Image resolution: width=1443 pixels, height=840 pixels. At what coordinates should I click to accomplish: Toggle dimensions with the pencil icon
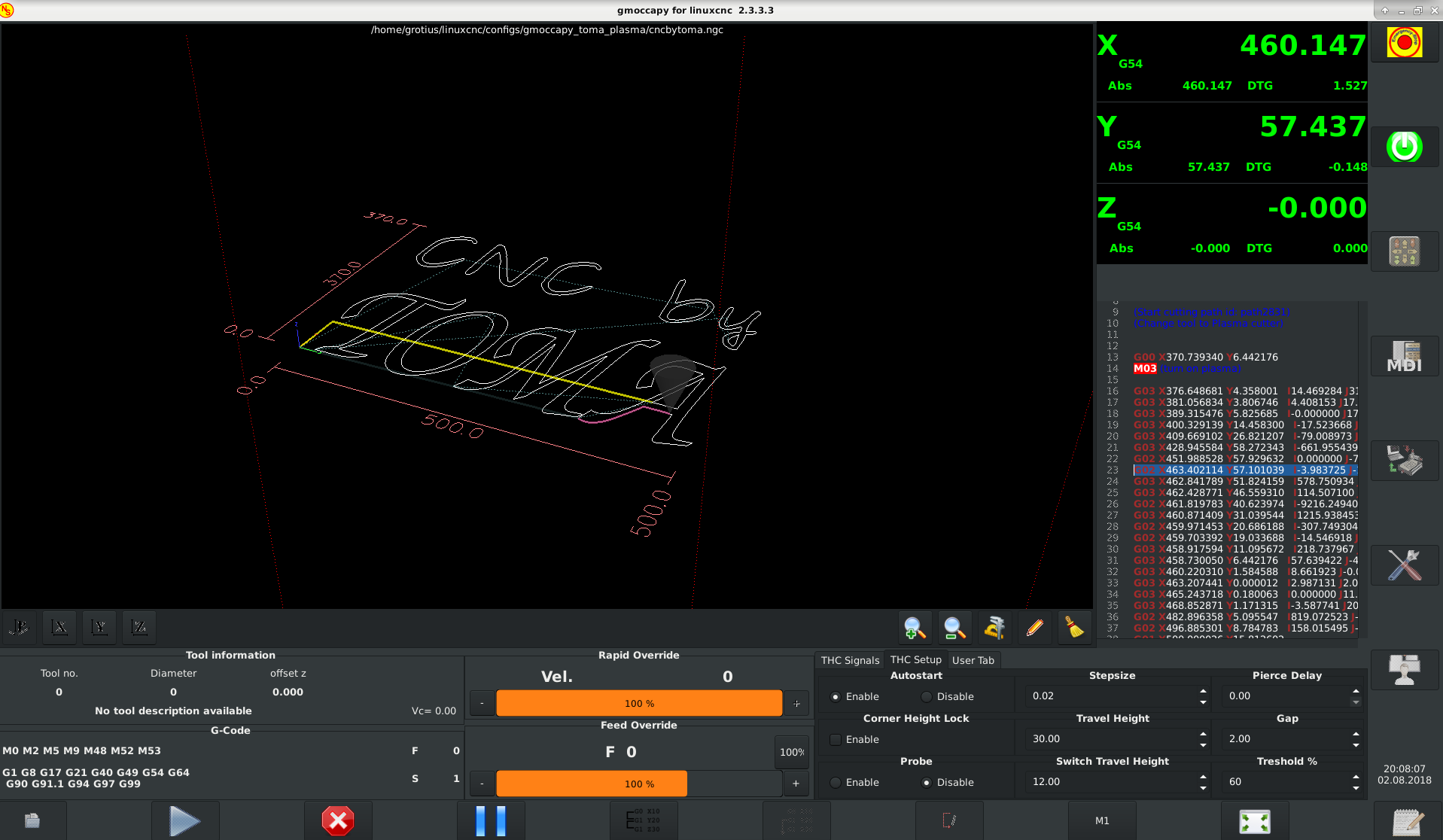coord(1034,627)
